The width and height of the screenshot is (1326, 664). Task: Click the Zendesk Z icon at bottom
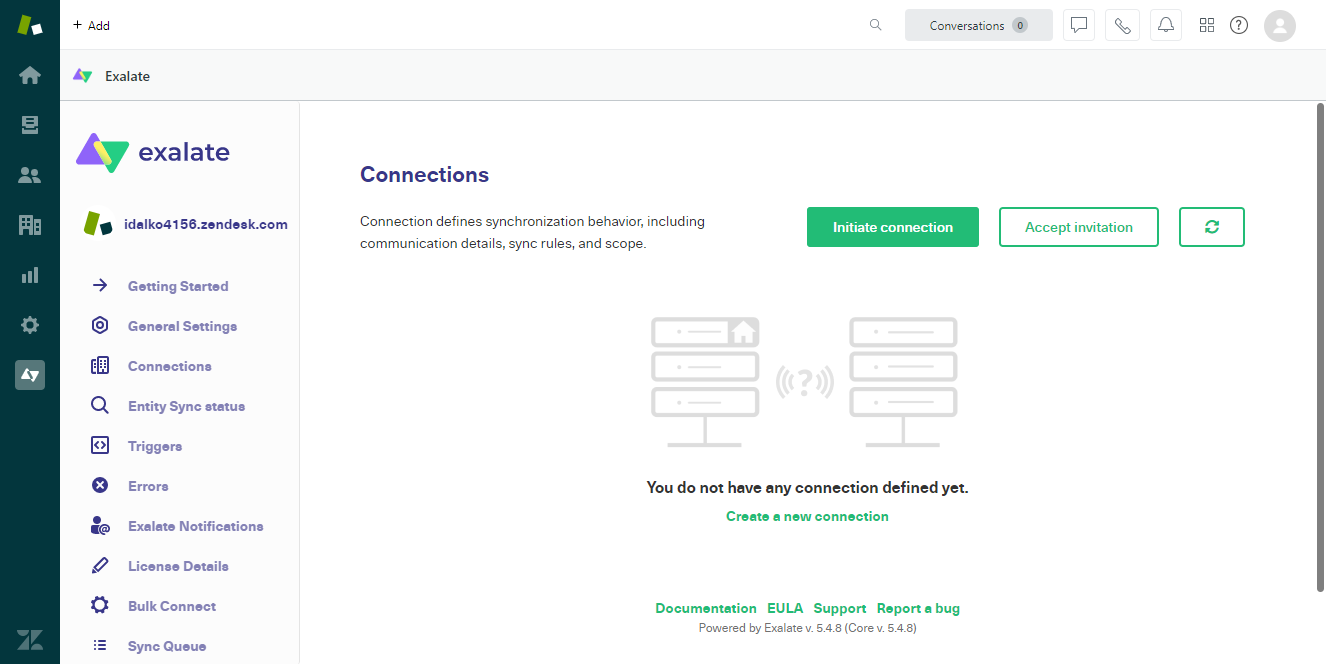[x=30, y=640]
